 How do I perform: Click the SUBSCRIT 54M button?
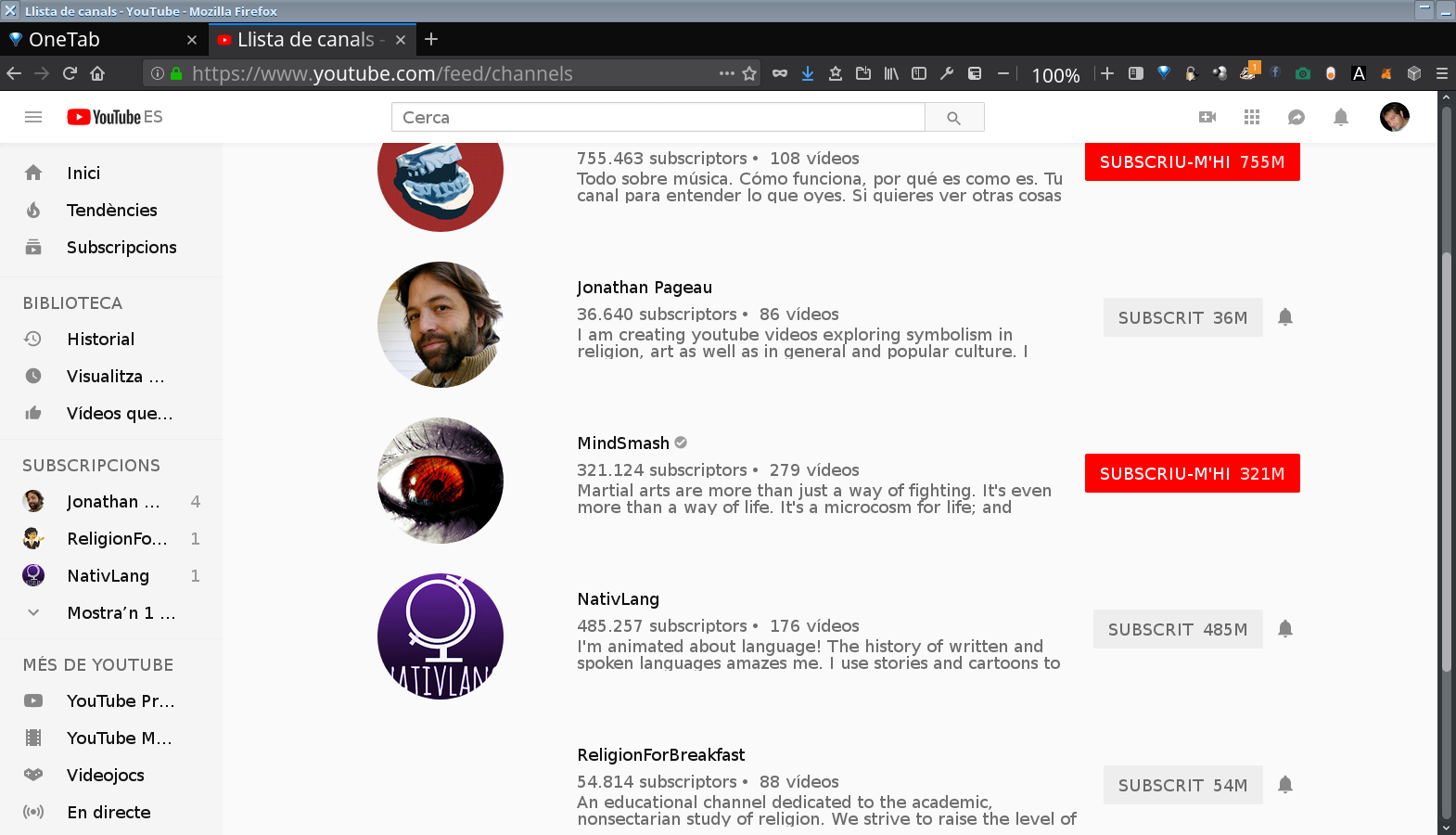[x=1183, y=785]
